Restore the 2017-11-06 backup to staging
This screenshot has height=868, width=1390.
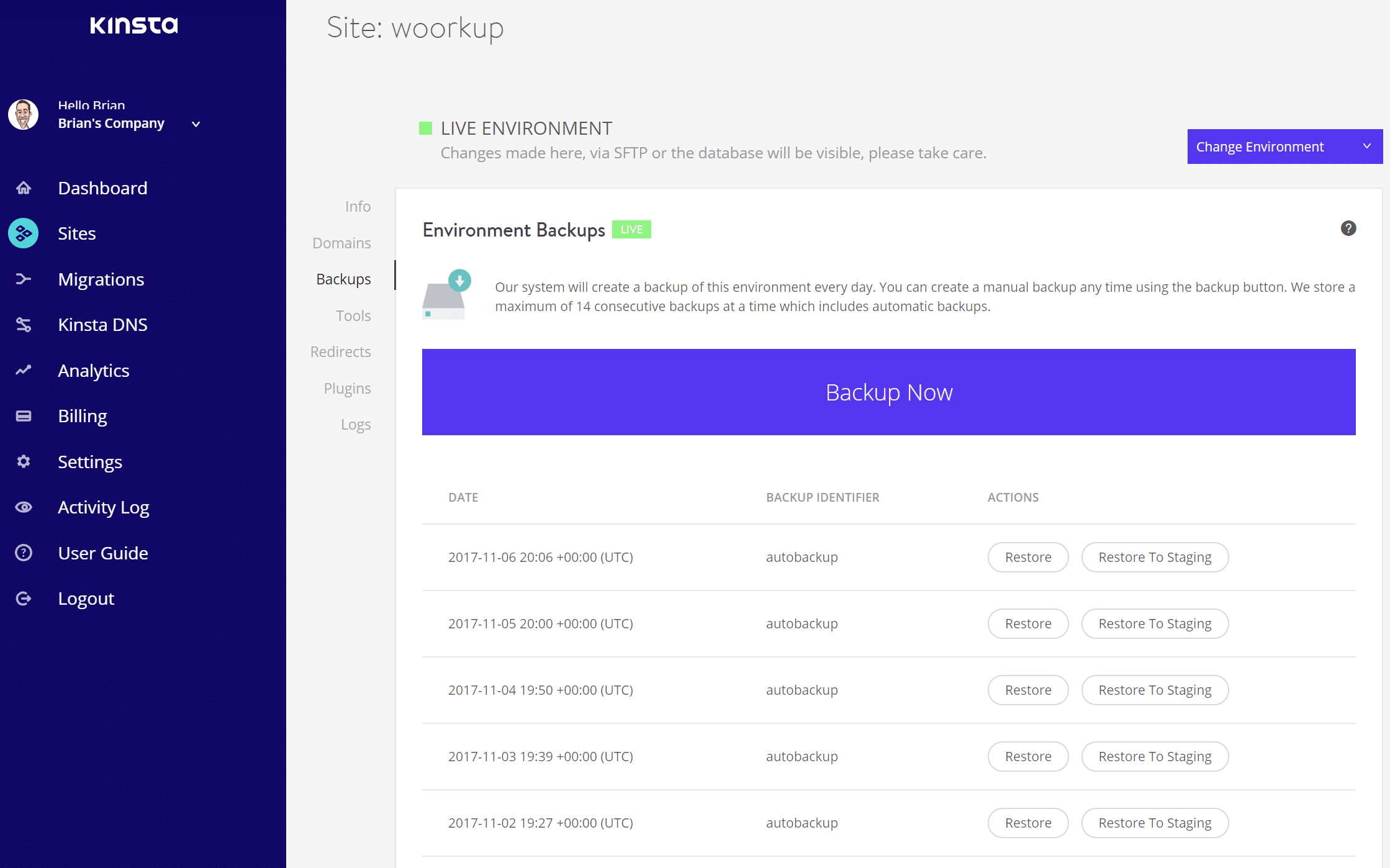click(1155, 557)
